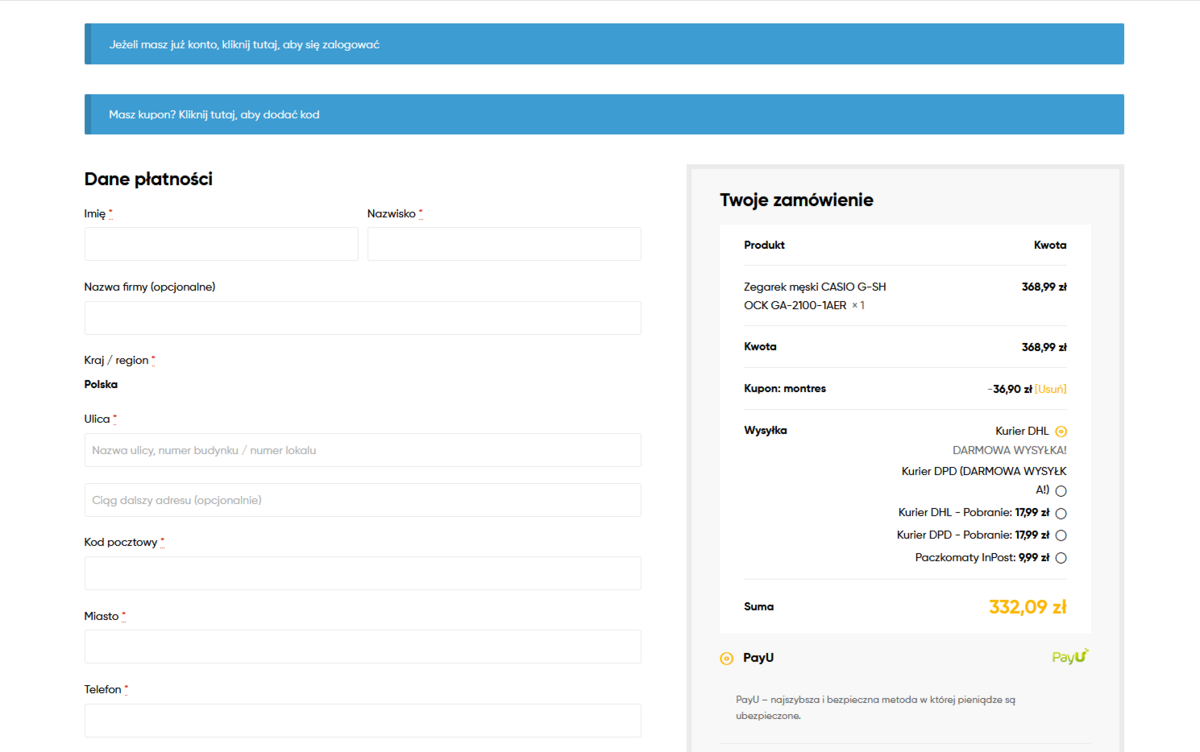Click into the Telefon field
Viewport: 1200px width, 752px height.
coord(362,720)
